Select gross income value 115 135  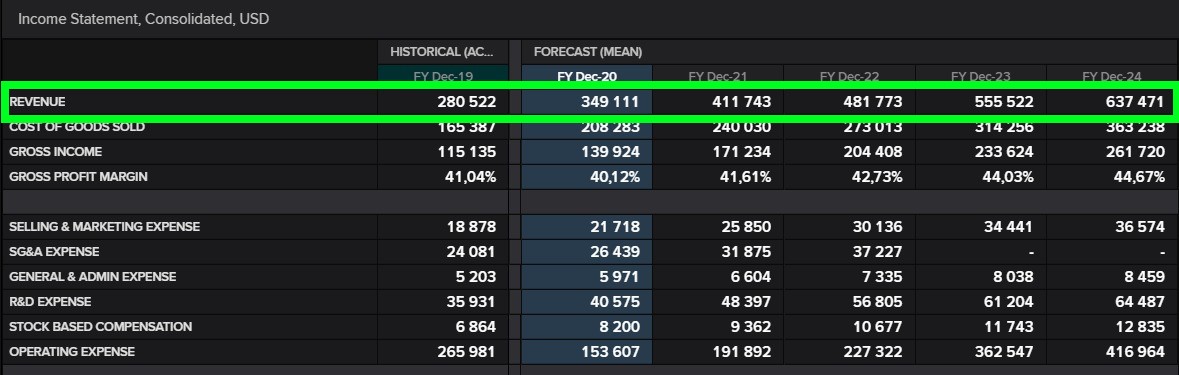pos(467,152)
